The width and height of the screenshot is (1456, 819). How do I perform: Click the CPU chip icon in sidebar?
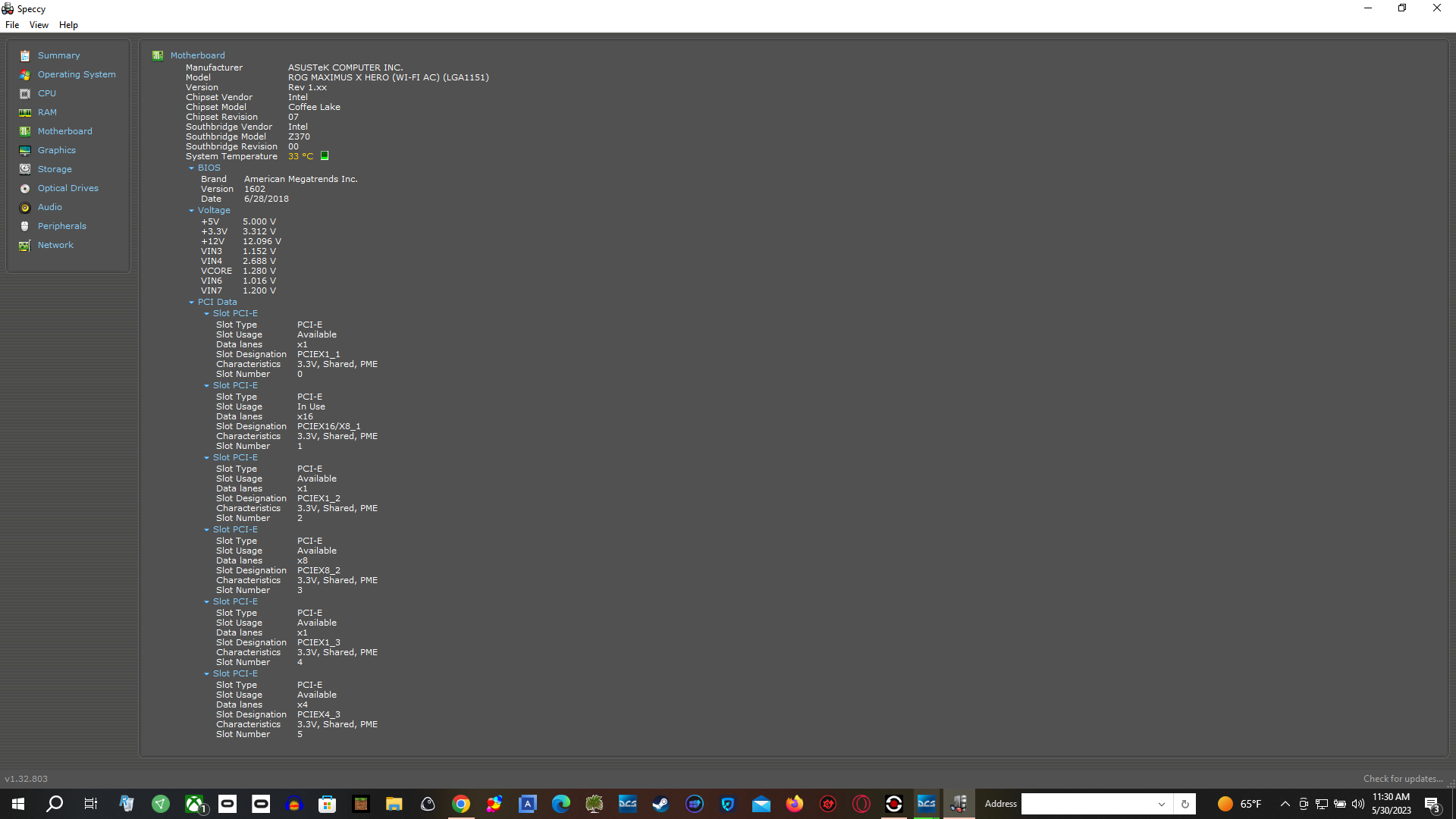pyautogui.click(x=25, y=94)
